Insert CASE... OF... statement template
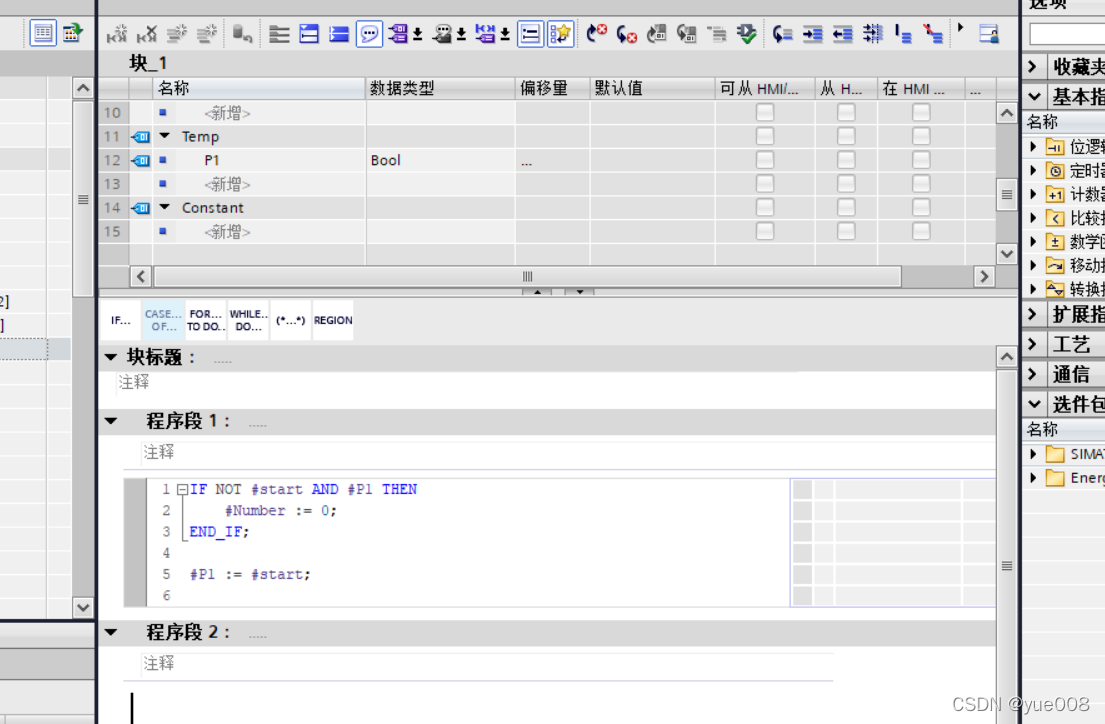 click(163, 320)
